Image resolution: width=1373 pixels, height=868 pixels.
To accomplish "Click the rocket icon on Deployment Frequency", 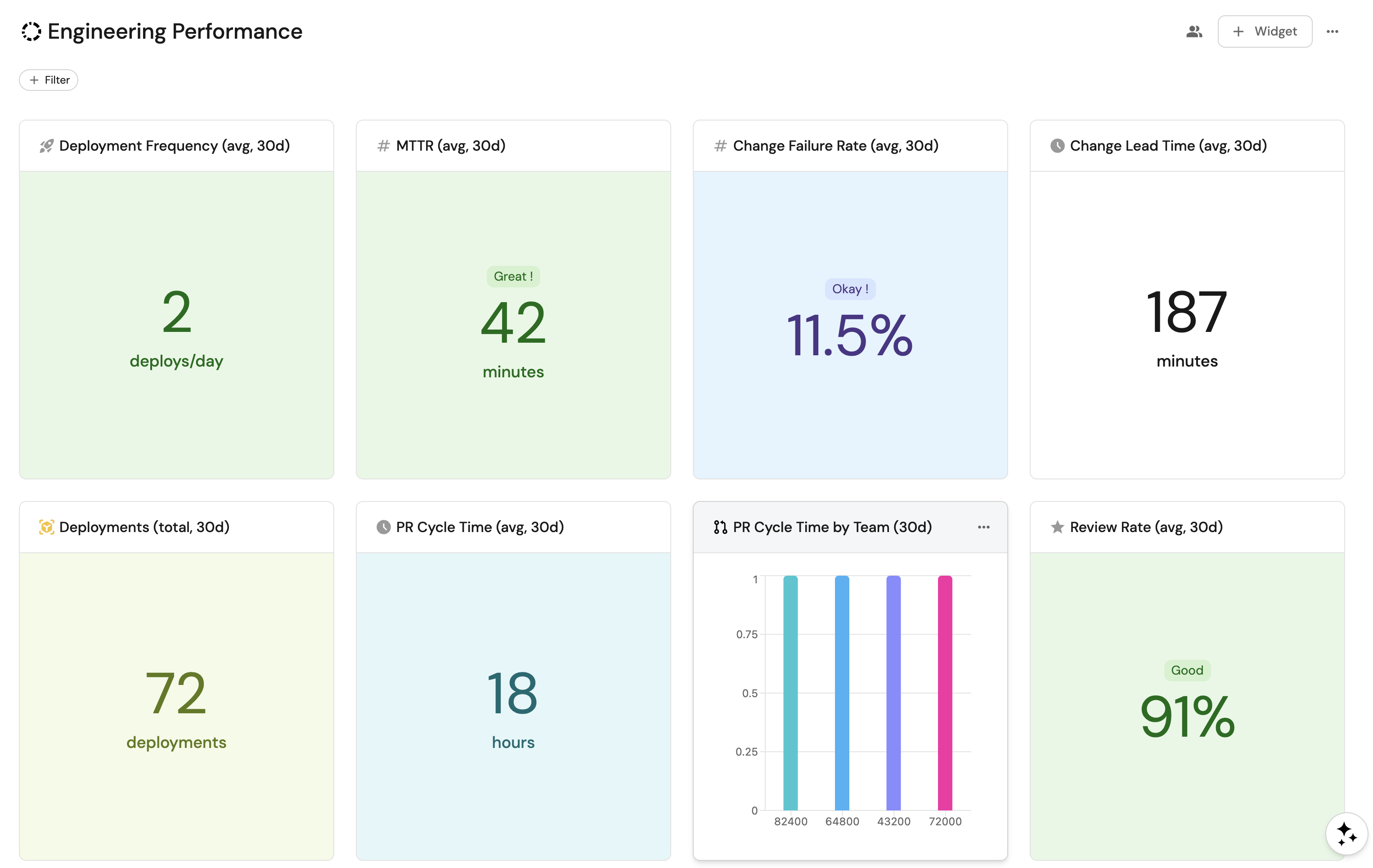I will click(x=46, y=146).
